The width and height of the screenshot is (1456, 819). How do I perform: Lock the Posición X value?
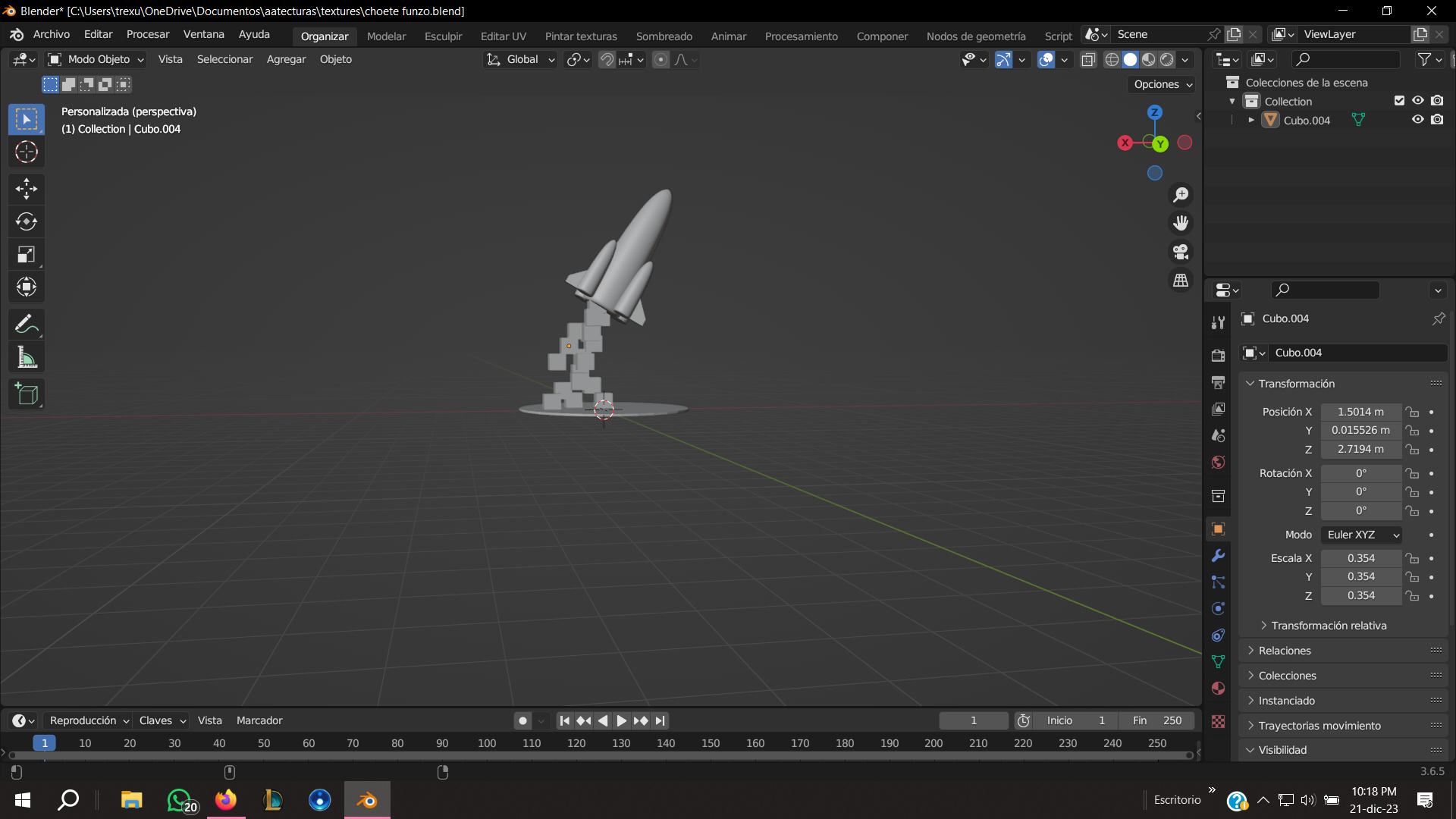1412,412
